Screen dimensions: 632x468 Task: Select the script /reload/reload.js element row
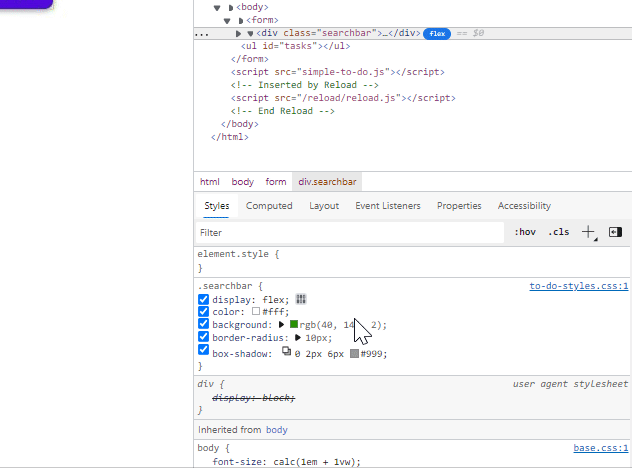pos(343,98)
